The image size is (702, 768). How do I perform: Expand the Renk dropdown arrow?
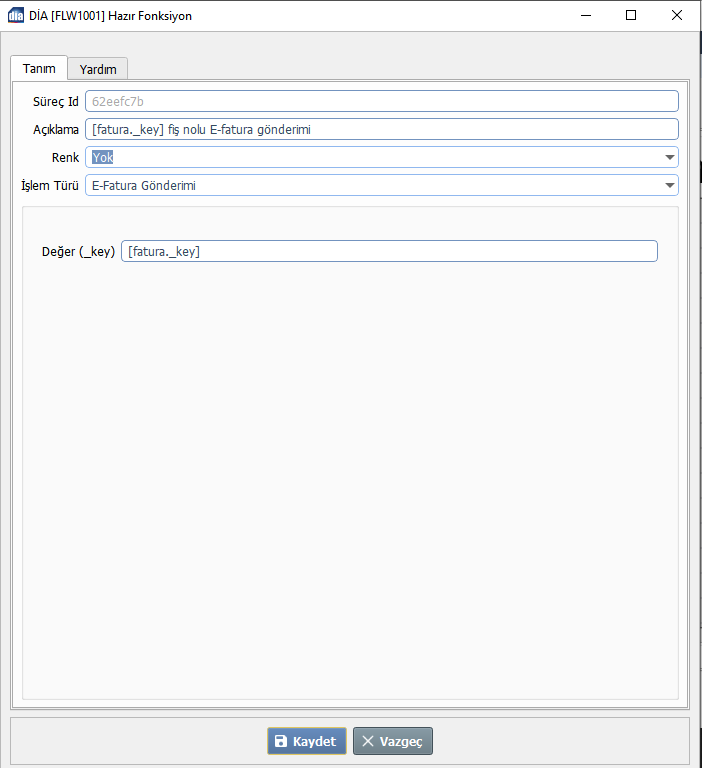tap(669, 158)
